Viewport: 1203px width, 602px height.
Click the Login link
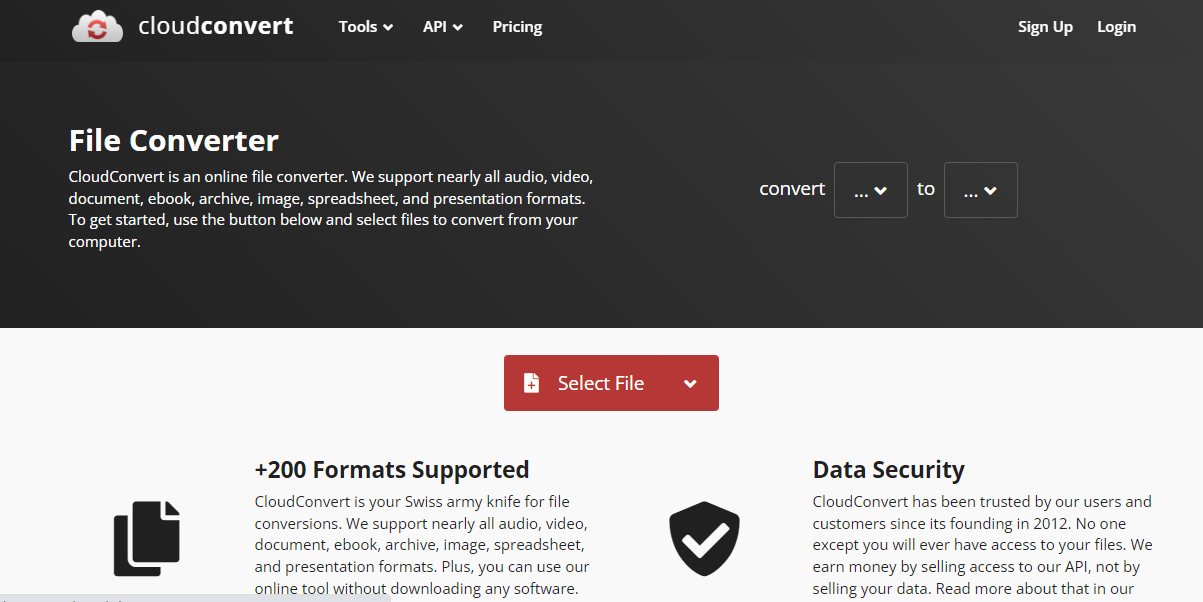tap(1116, 27)
